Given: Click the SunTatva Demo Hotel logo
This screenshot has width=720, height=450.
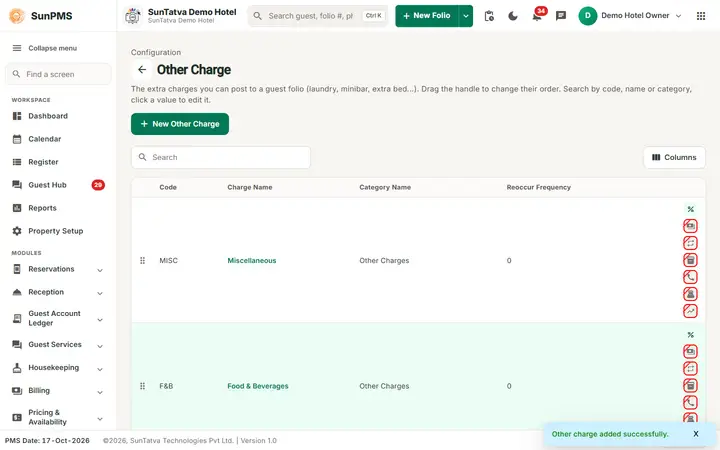Looking at the screenshot, I should click(133, 16).
